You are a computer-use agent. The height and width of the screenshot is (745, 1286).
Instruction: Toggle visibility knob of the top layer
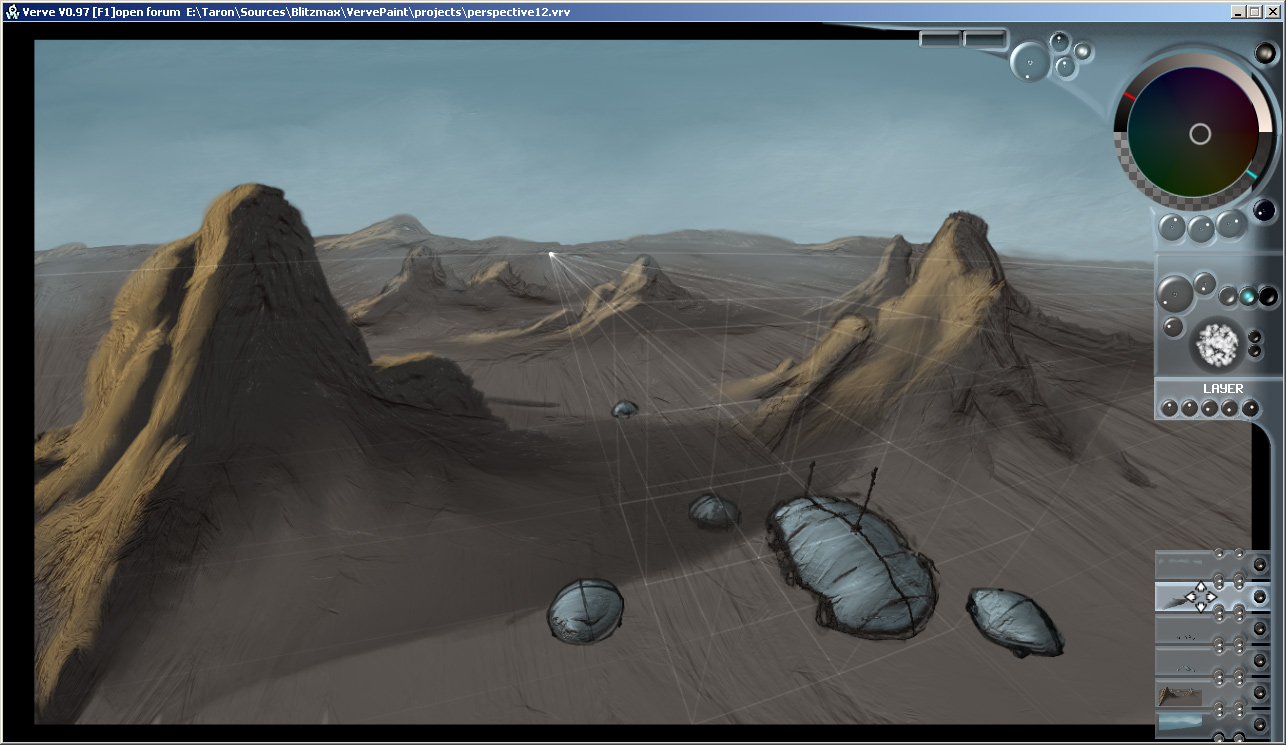[x=1259, y=565]
